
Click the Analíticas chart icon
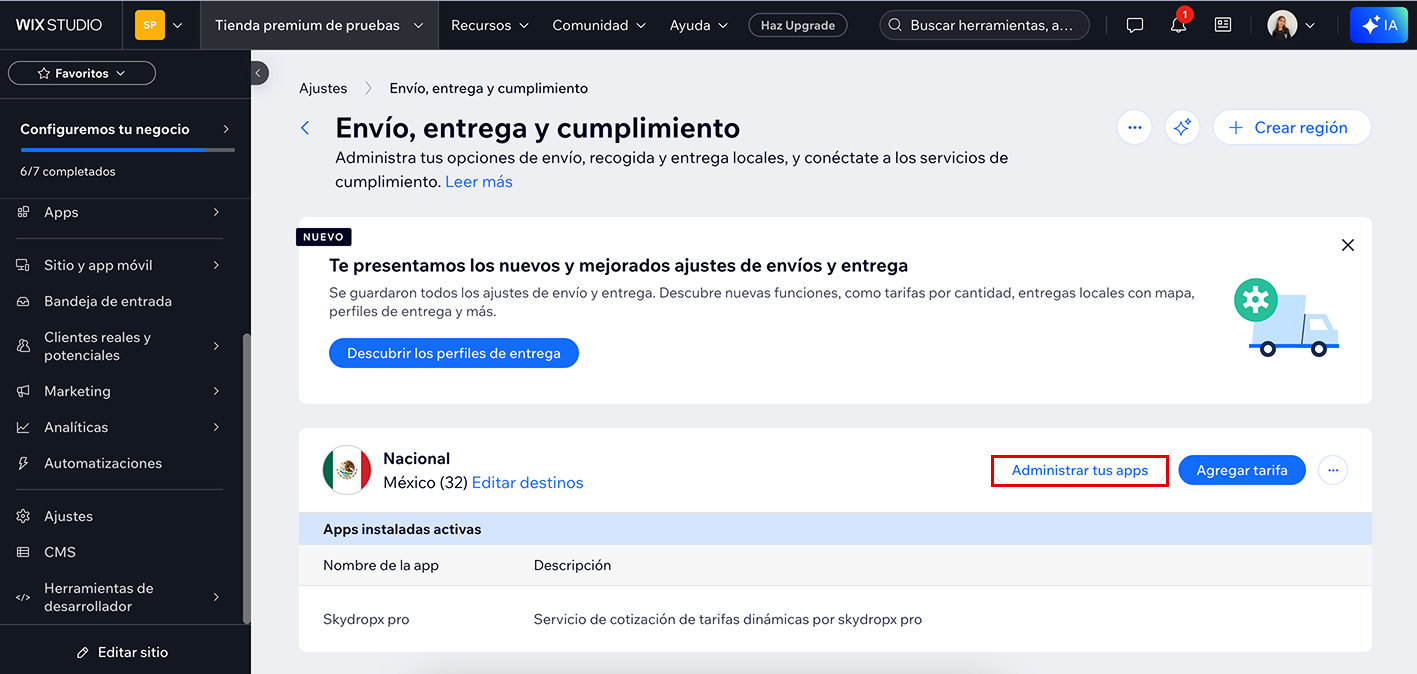24,427
